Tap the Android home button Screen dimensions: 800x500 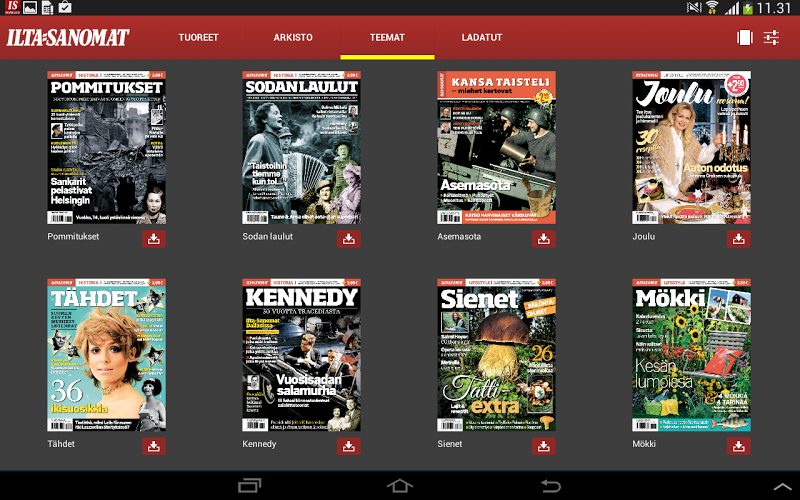point(399,485)
